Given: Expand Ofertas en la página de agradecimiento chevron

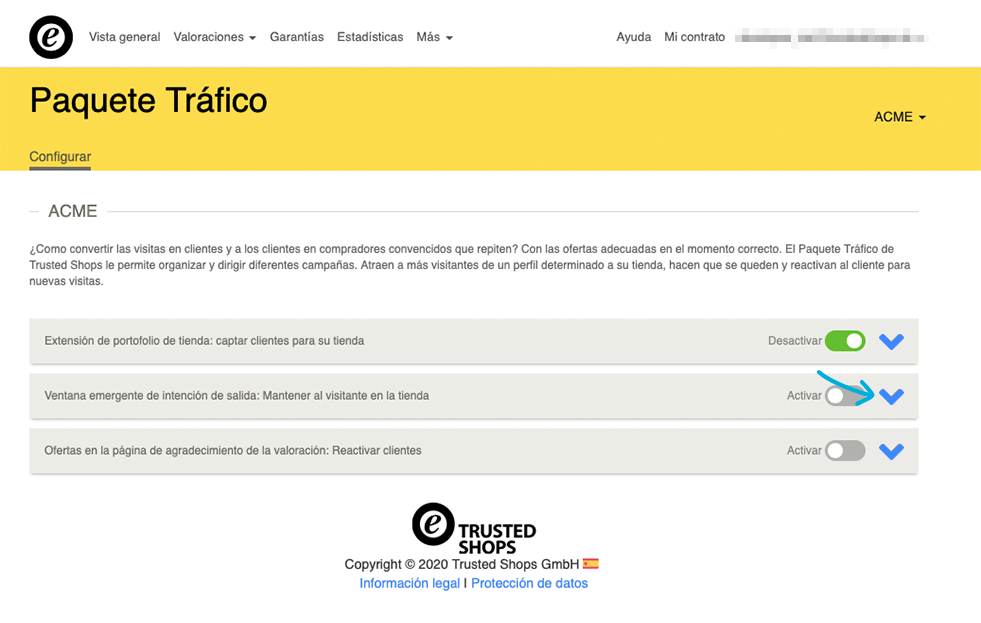Looking at the screenshot, I should [x=891, y=452].
